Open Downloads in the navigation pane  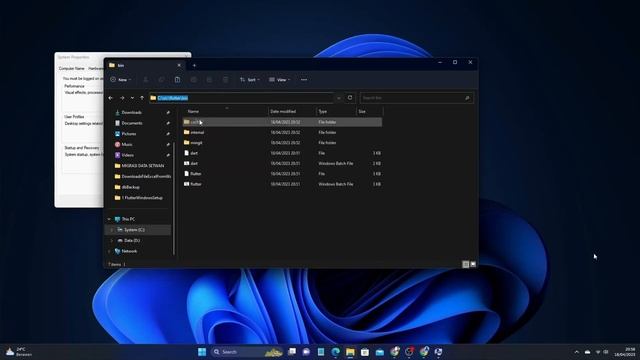tap(131, 112)
